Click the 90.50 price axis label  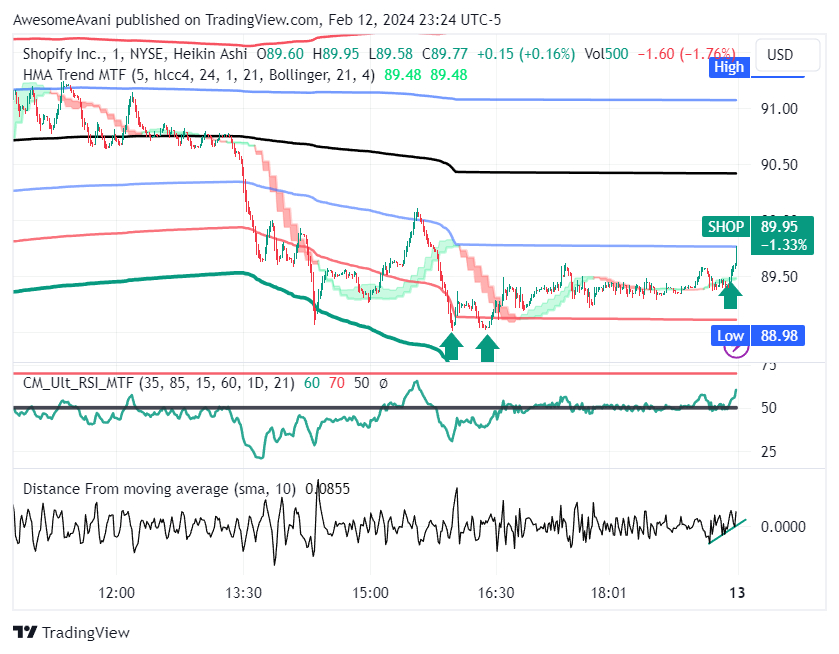click(779, 164)
